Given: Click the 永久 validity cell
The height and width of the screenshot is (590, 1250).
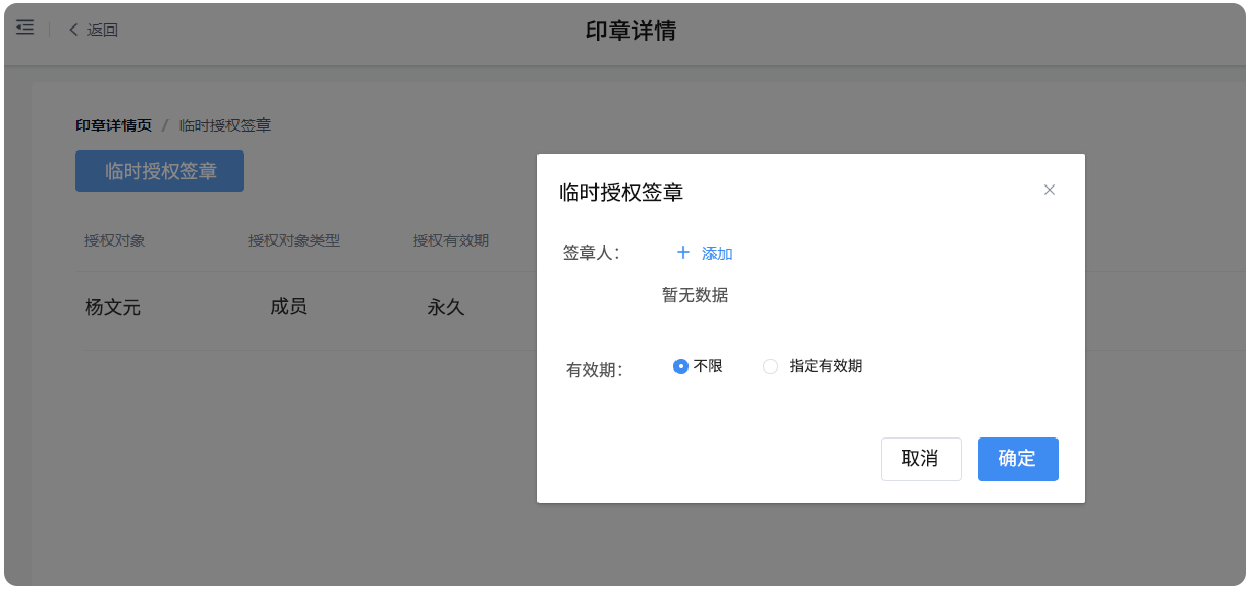Looking at the screenshot, I should [x=446, y=308].
